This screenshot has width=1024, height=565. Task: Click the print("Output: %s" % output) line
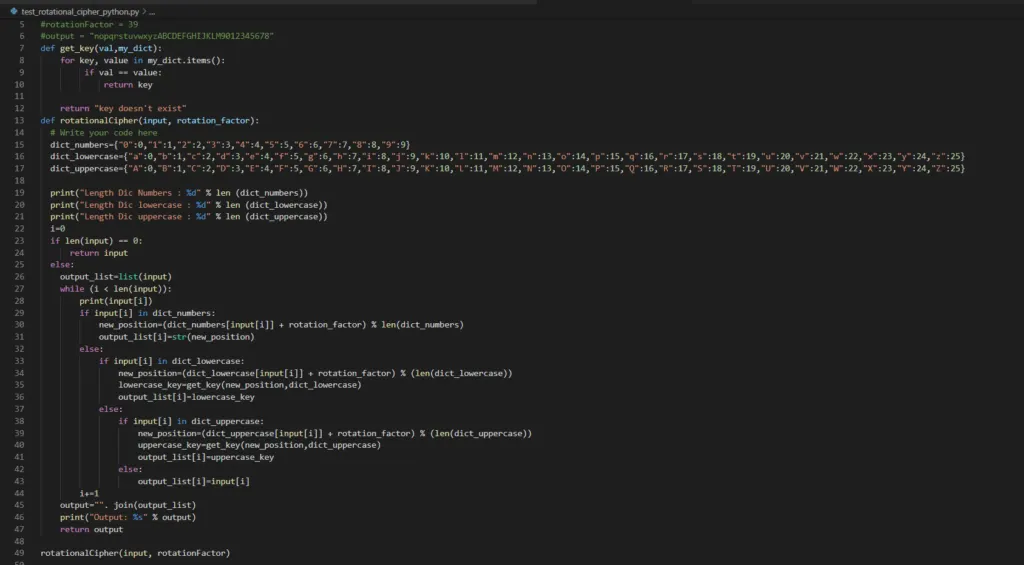tap(128, 517)
